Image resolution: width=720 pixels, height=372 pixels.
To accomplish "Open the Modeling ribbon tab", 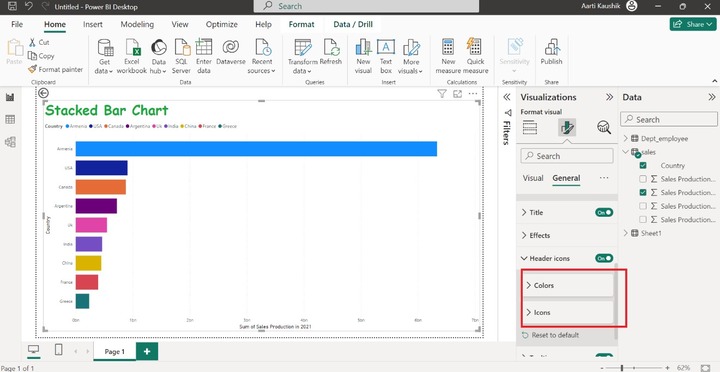I will coord(137,24).
